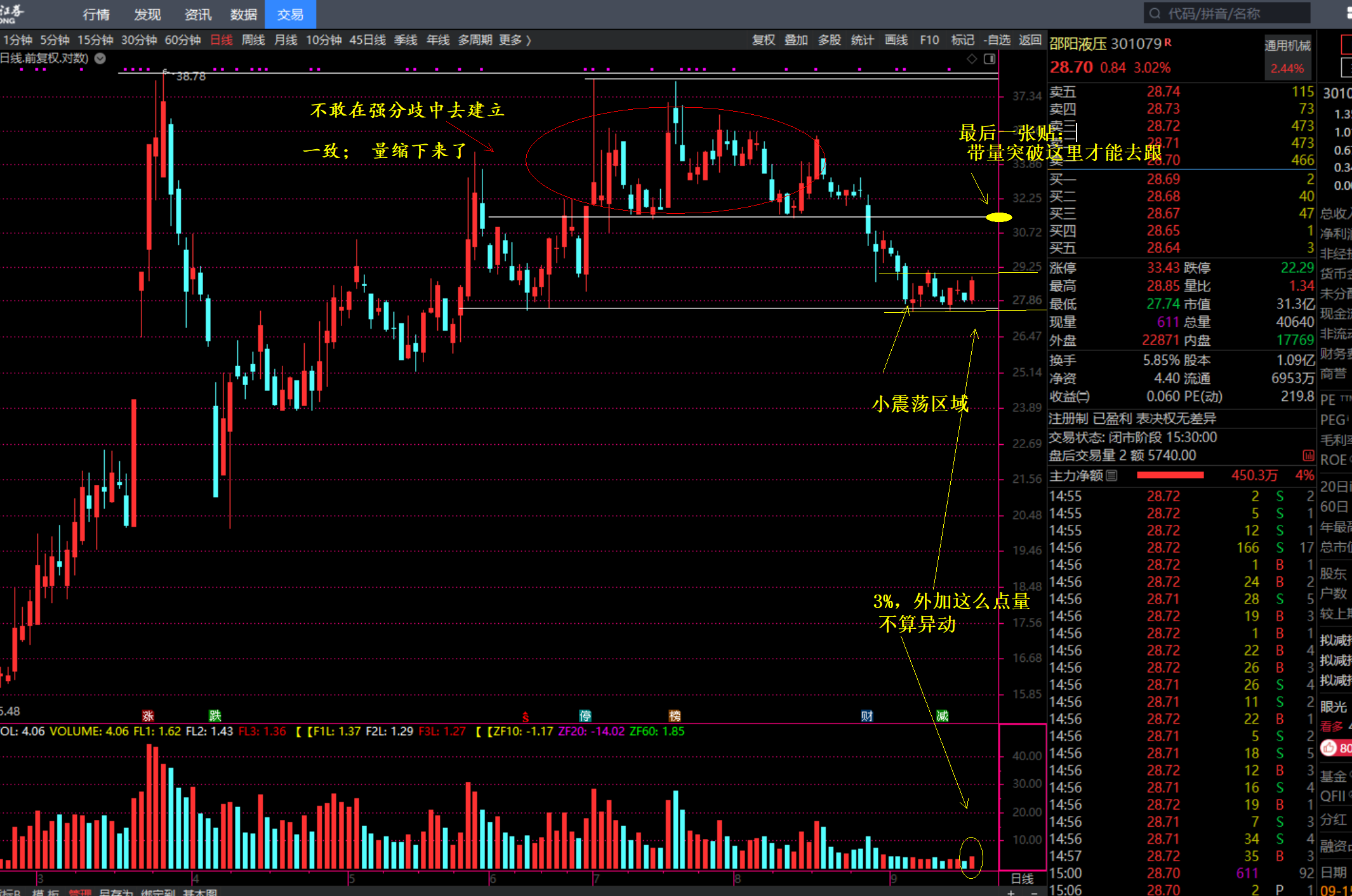Click the 邵阳液压 stock name
Screen dimensions: 1352x896
[x=1078, y=44]
